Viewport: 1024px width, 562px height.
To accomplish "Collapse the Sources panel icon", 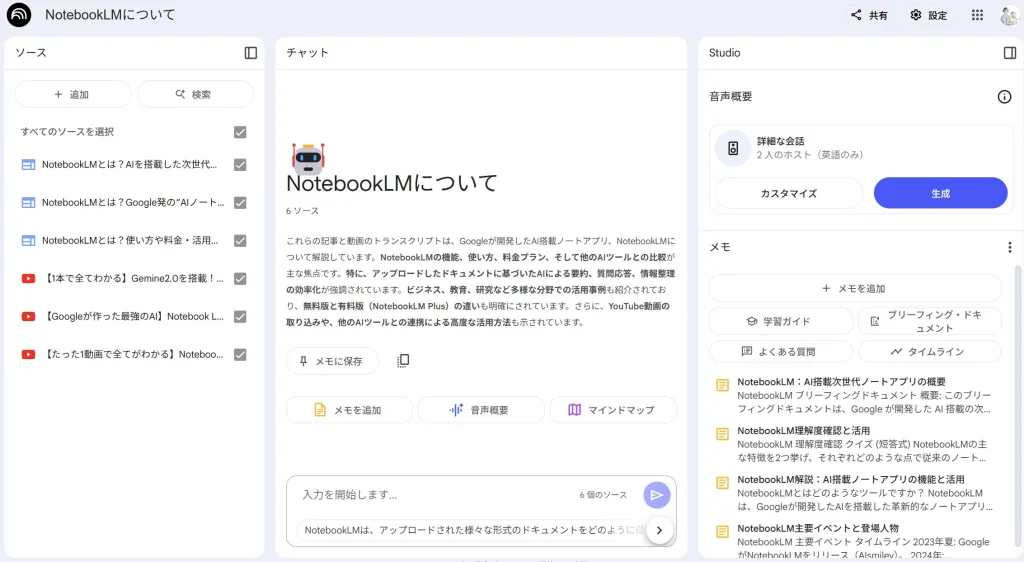I will click(x=251, y=53).
